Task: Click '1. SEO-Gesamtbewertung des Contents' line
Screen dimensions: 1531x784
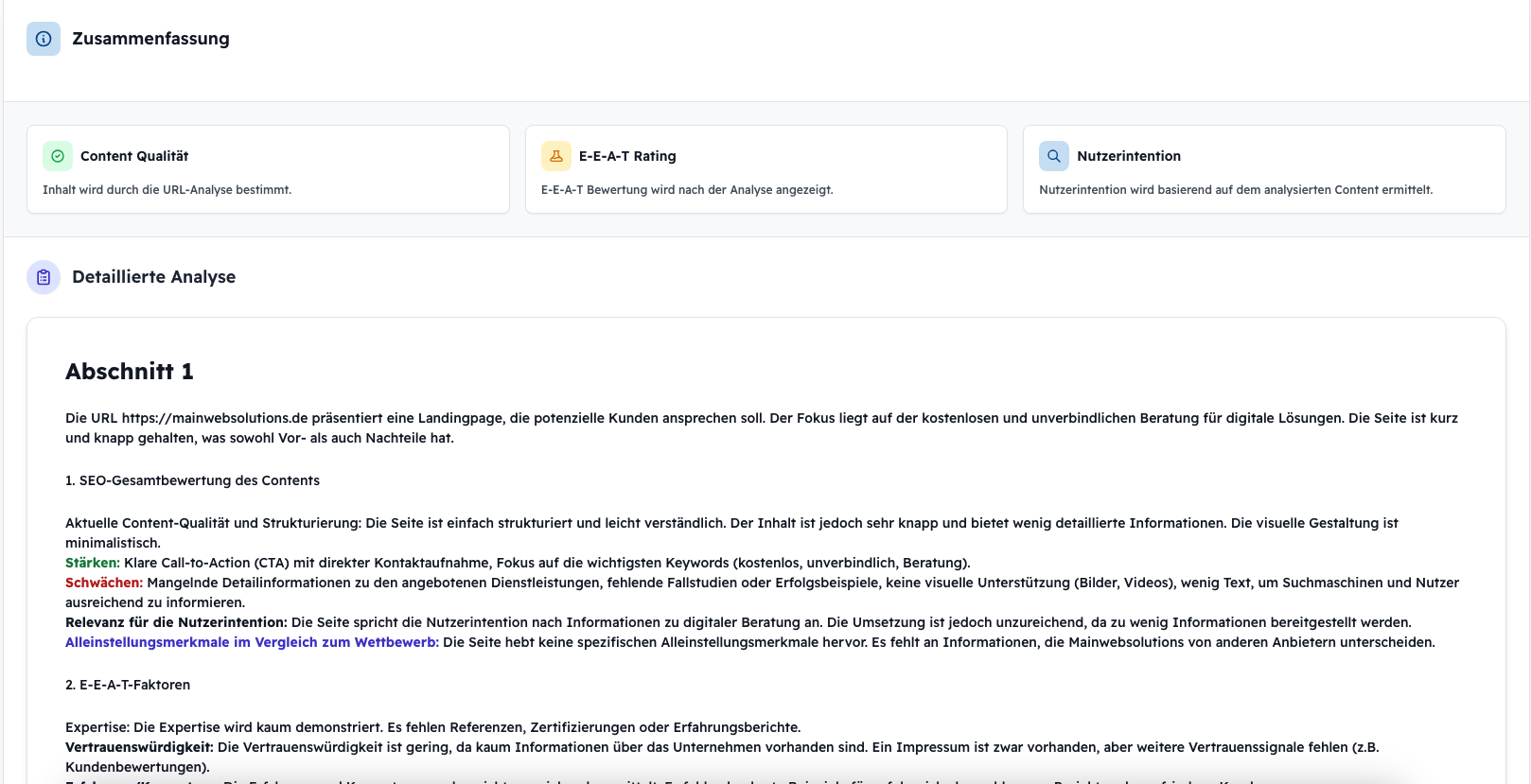Action: (x=192, y=480)
